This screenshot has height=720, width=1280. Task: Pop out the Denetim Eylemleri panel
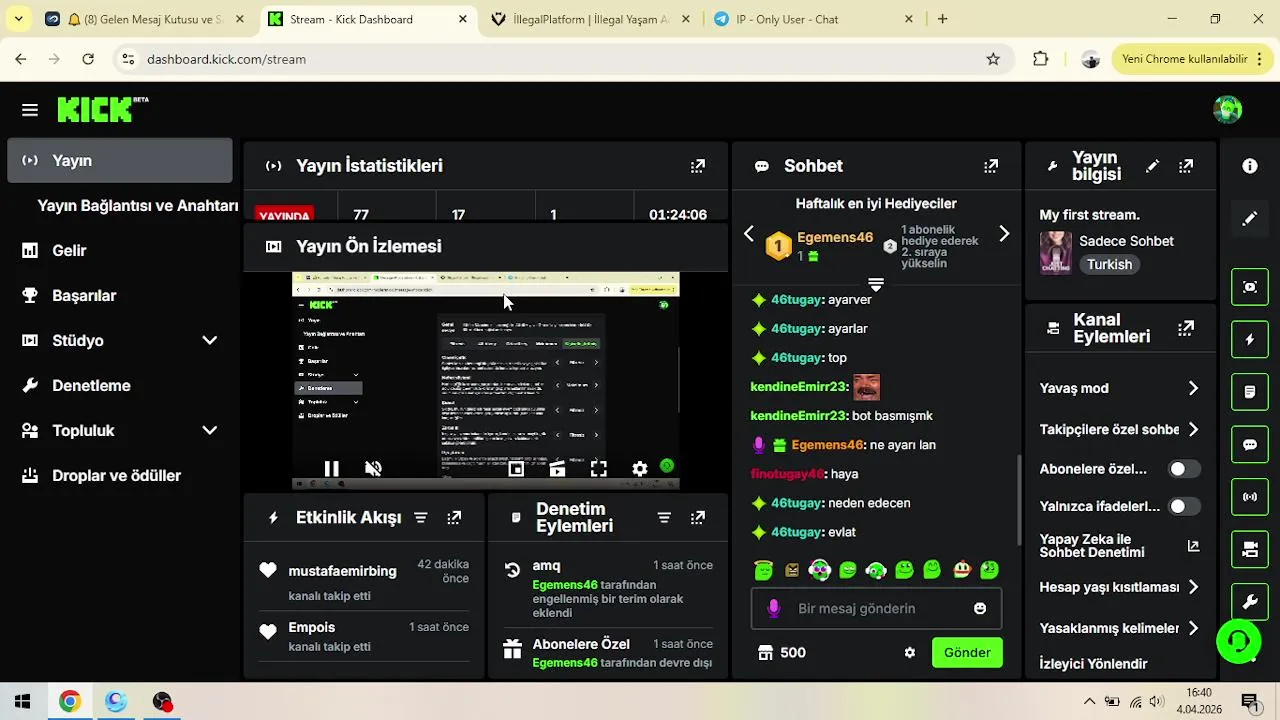[698, 518]
